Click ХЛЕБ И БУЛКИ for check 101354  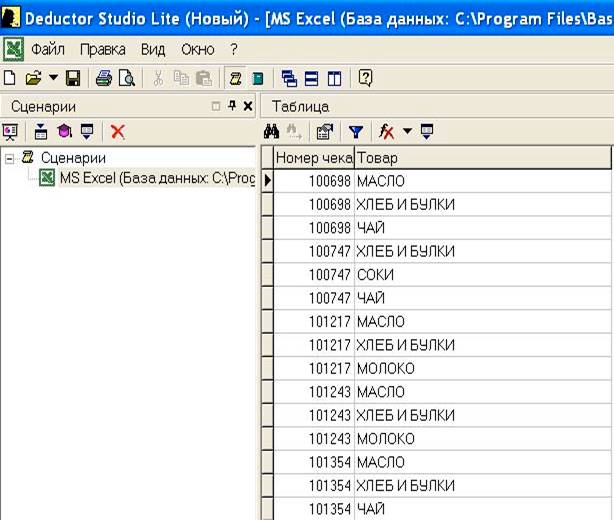[484, 486]
